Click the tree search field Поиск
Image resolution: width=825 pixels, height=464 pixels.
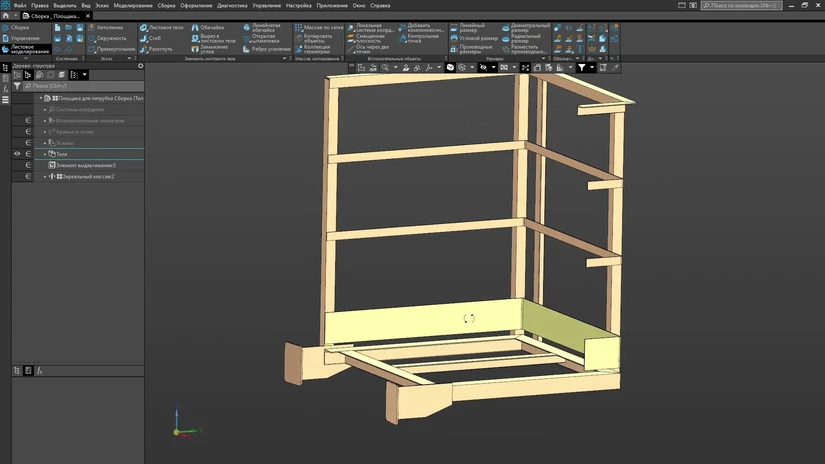83,86
